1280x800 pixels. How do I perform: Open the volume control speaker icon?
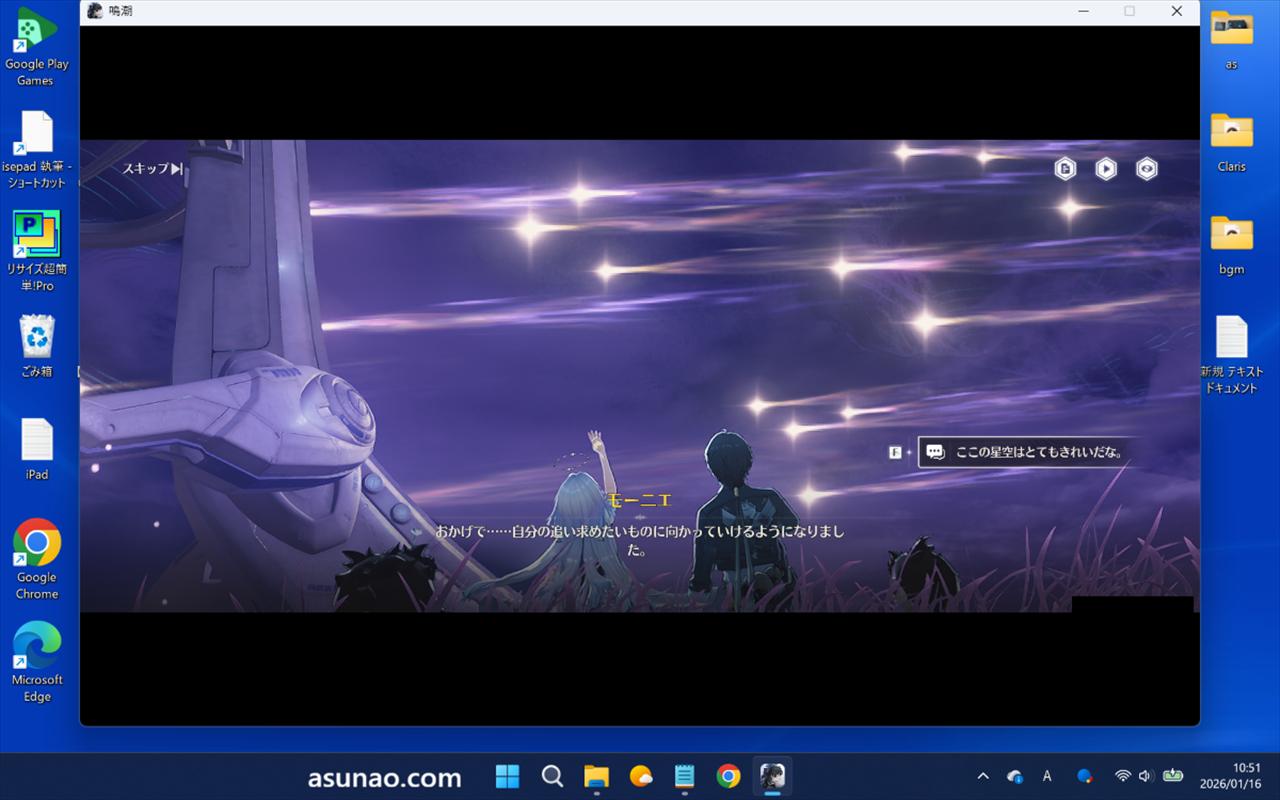coord(1145,777)
